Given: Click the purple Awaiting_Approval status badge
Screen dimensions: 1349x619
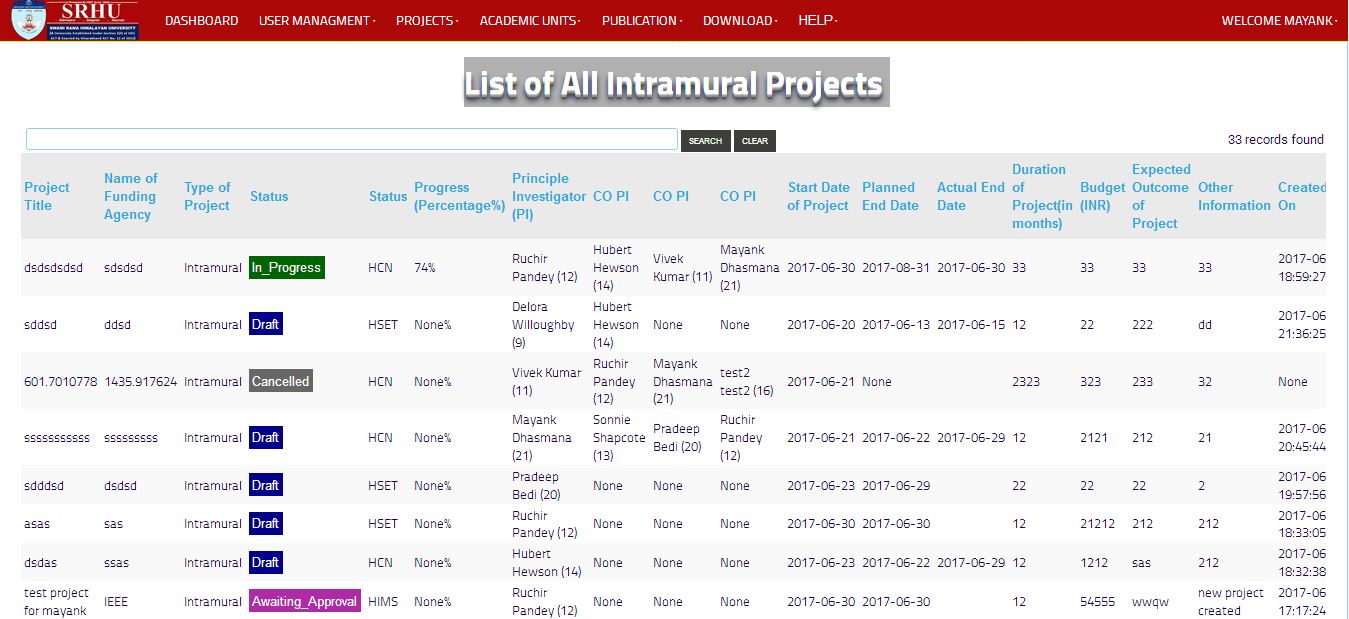Looking at the screenshot, I should (x=305, y=602).
